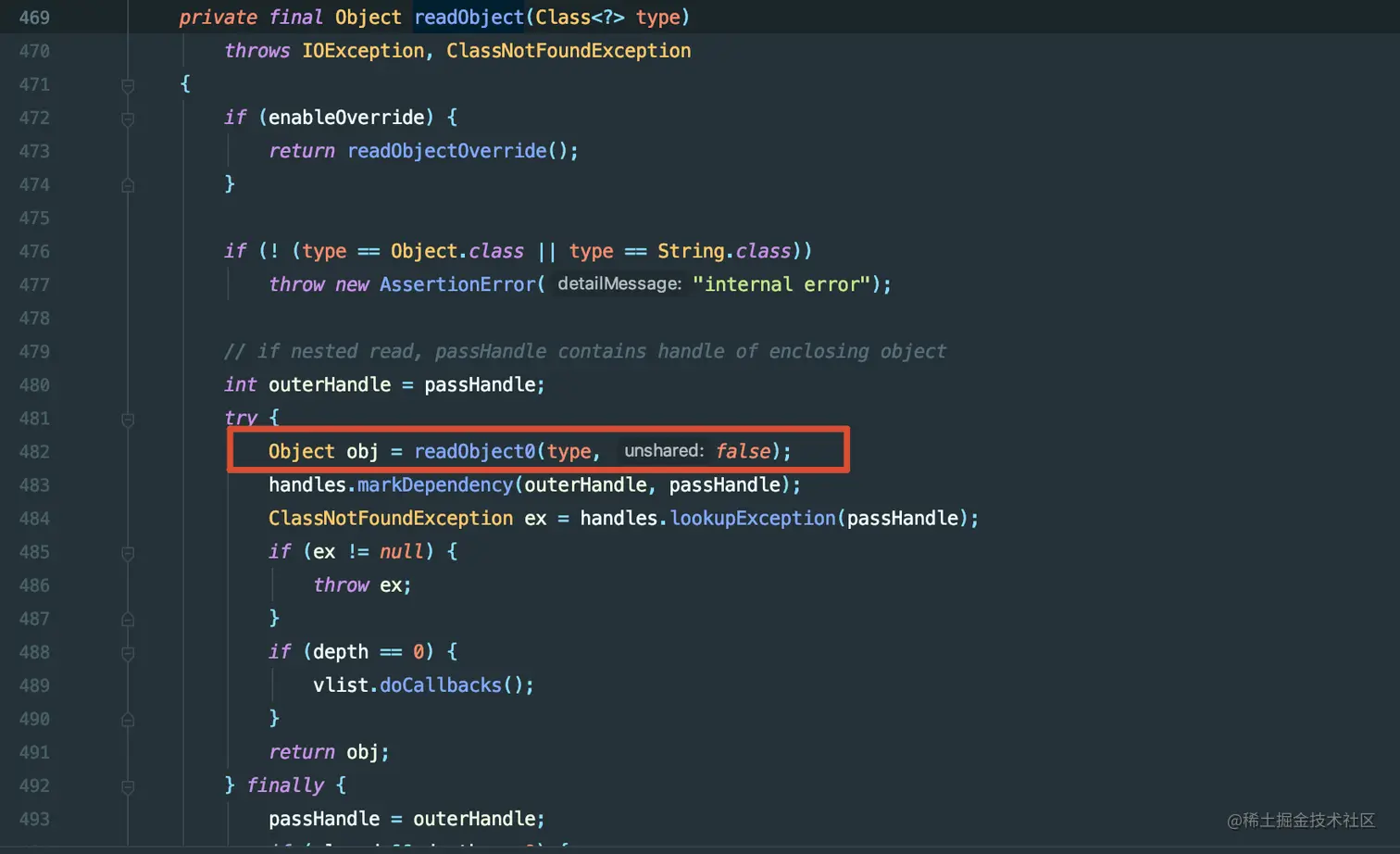
Task: Collapse the try block fold marker on line 481
Action: click(128, 420)
